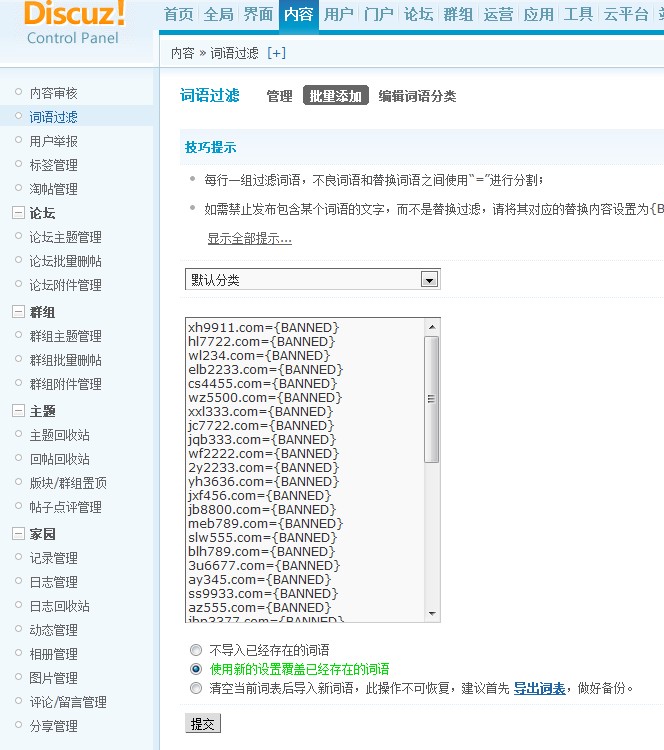Screen dimensions: 664x750
Task: Open 分享管理 in the sidebar
Action: (54, 726)
